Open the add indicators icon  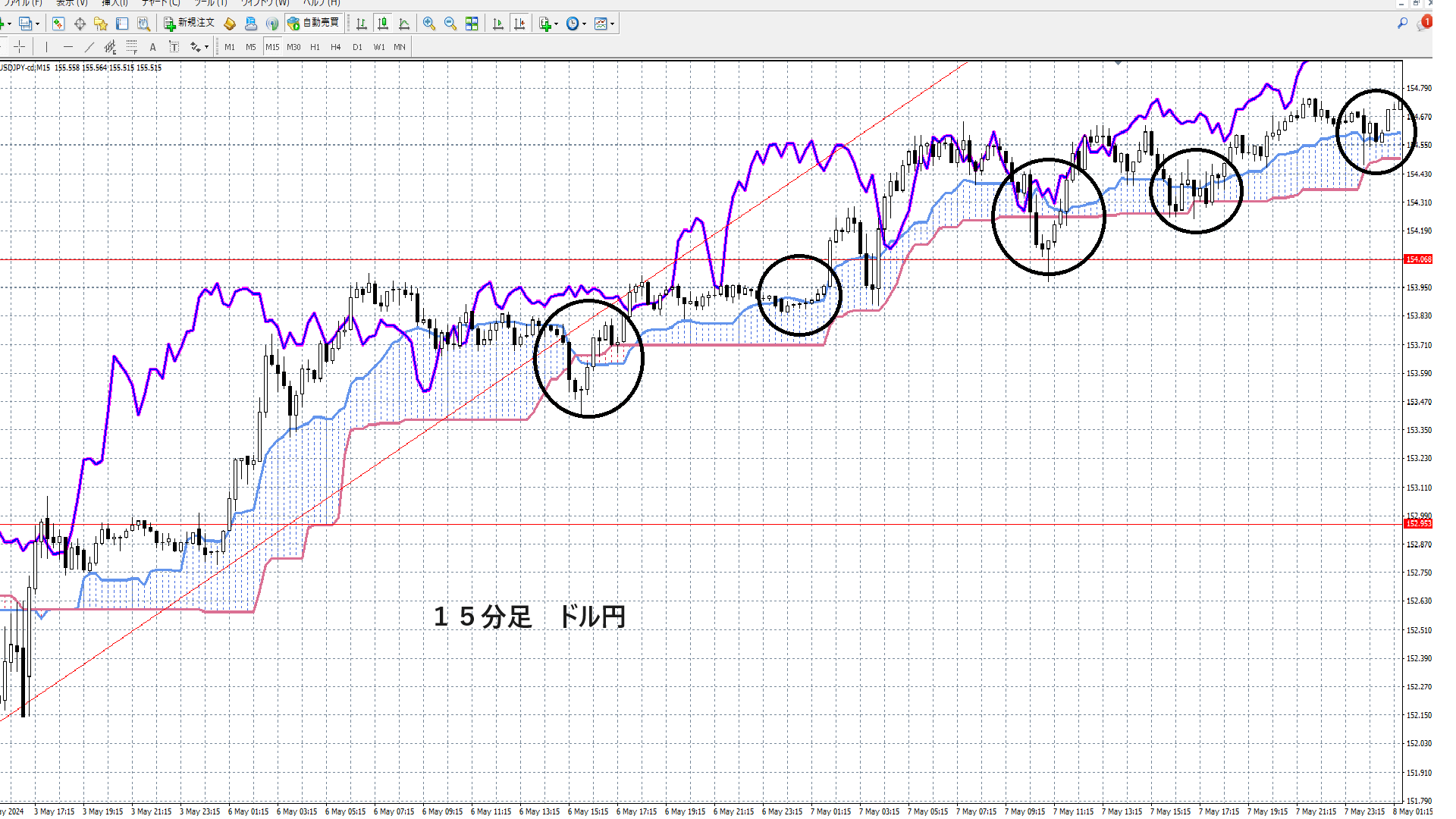tap(544, 24)
